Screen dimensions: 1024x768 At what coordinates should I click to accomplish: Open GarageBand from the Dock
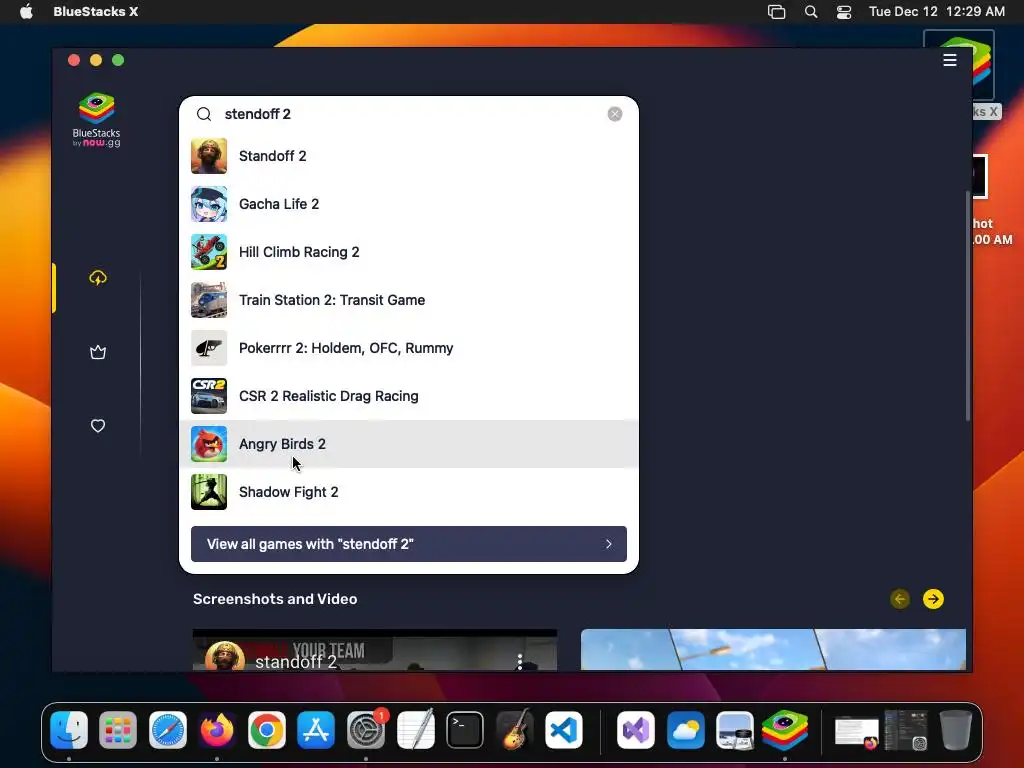515,729
